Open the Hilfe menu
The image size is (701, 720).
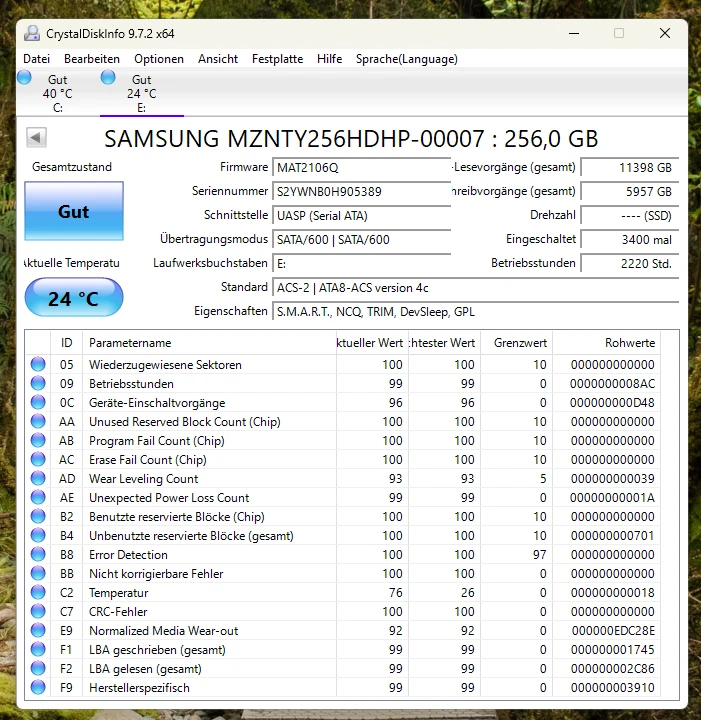coord(330,59)
